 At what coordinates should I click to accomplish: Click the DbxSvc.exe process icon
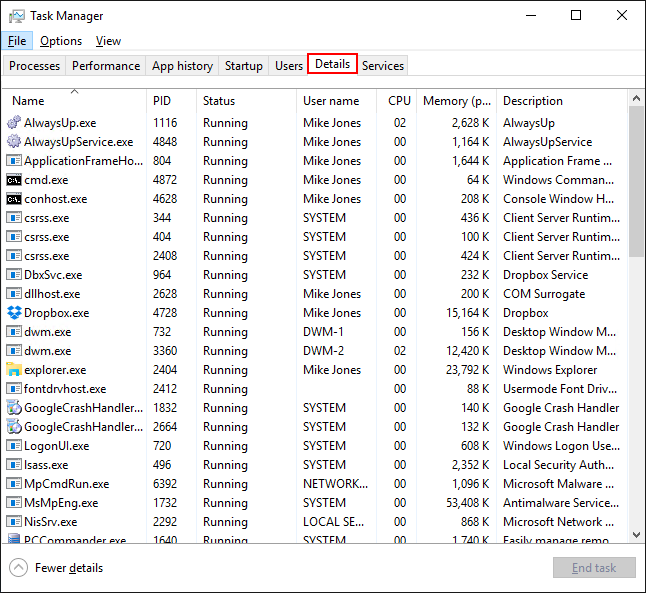coord(14,274)
